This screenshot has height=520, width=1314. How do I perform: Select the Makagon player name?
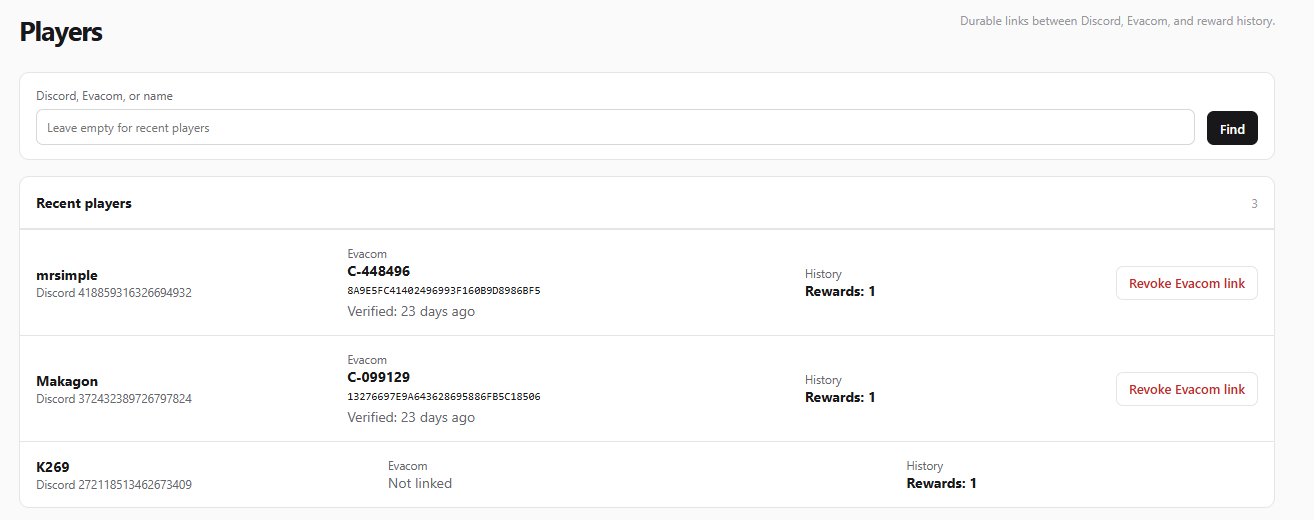pos(67,381)
